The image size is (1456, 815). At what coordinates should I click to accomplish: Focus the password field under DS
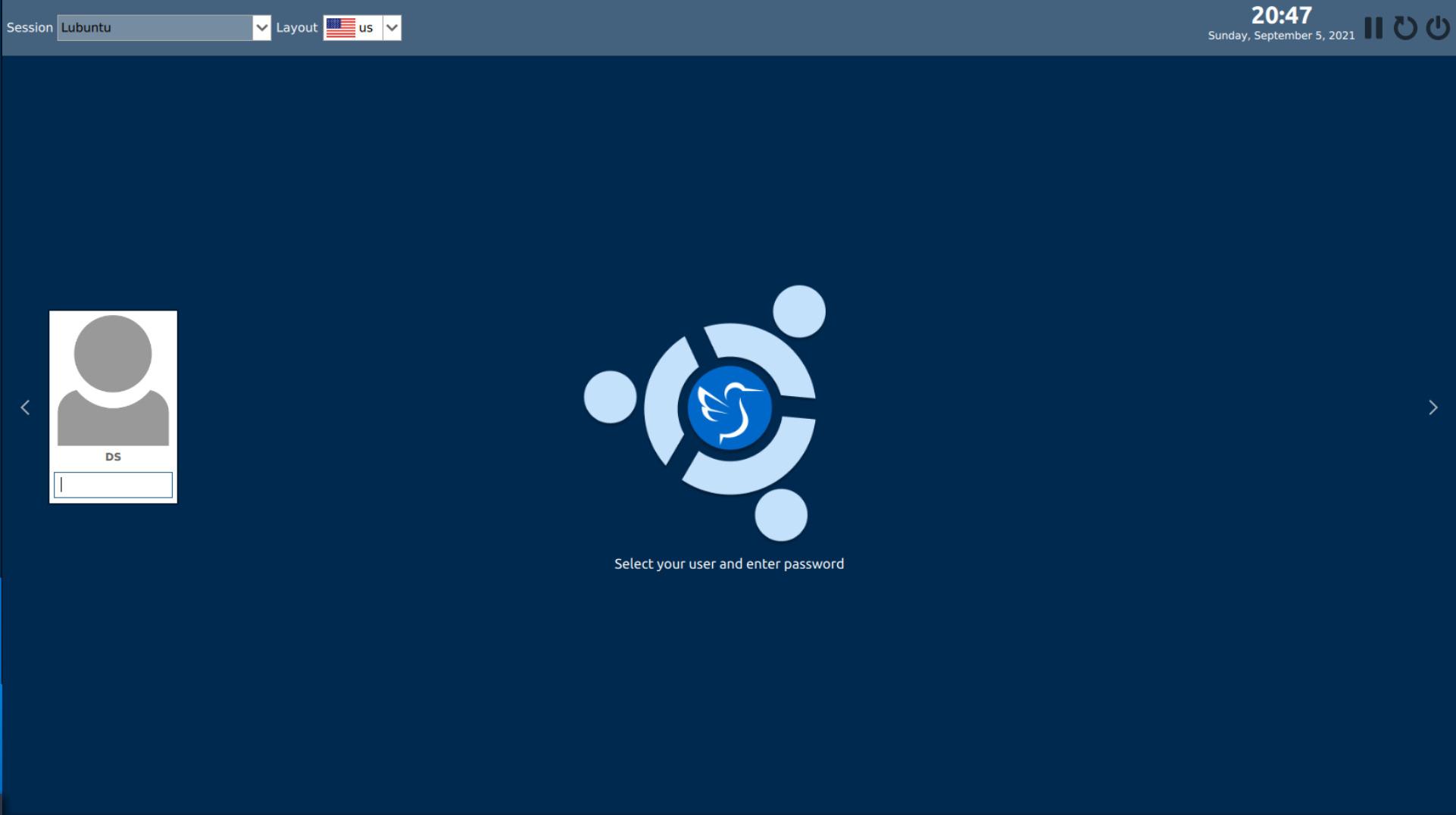point(113,485)
